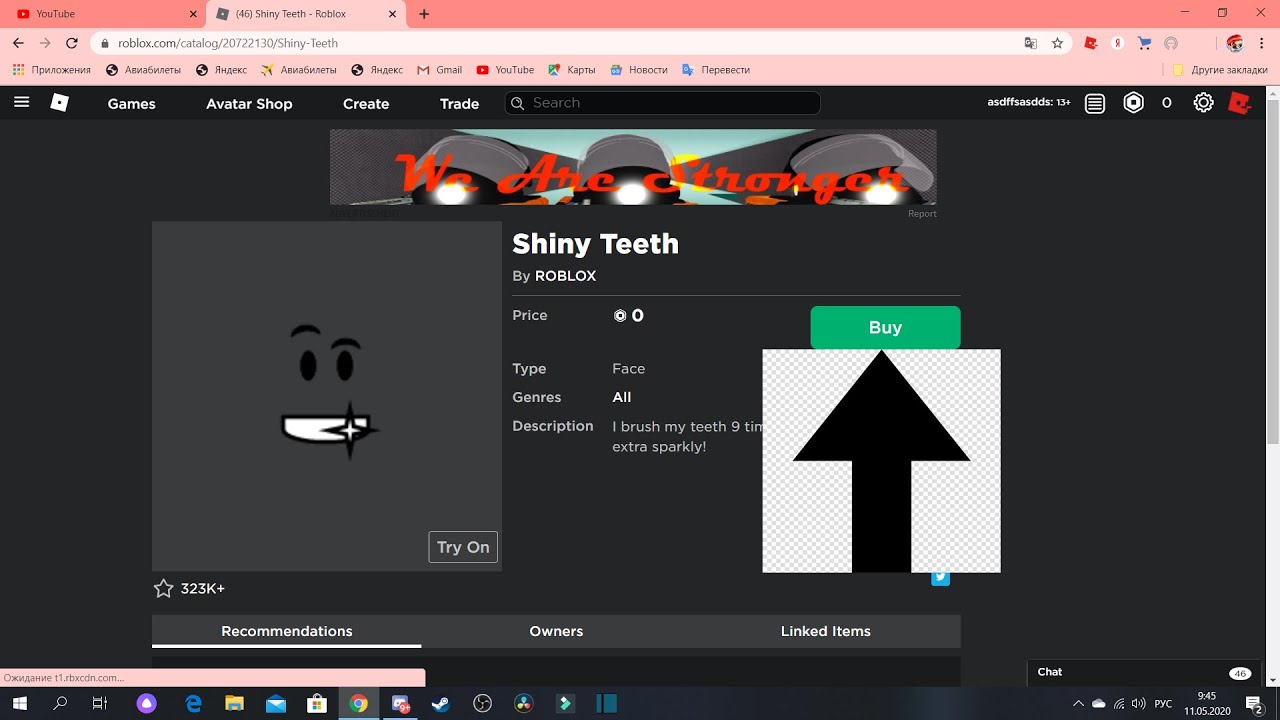The width and height of the screenshot is (1280, 720).
Task: Open the Roblox hamburger navigation menu
Action: pos(22,102)
